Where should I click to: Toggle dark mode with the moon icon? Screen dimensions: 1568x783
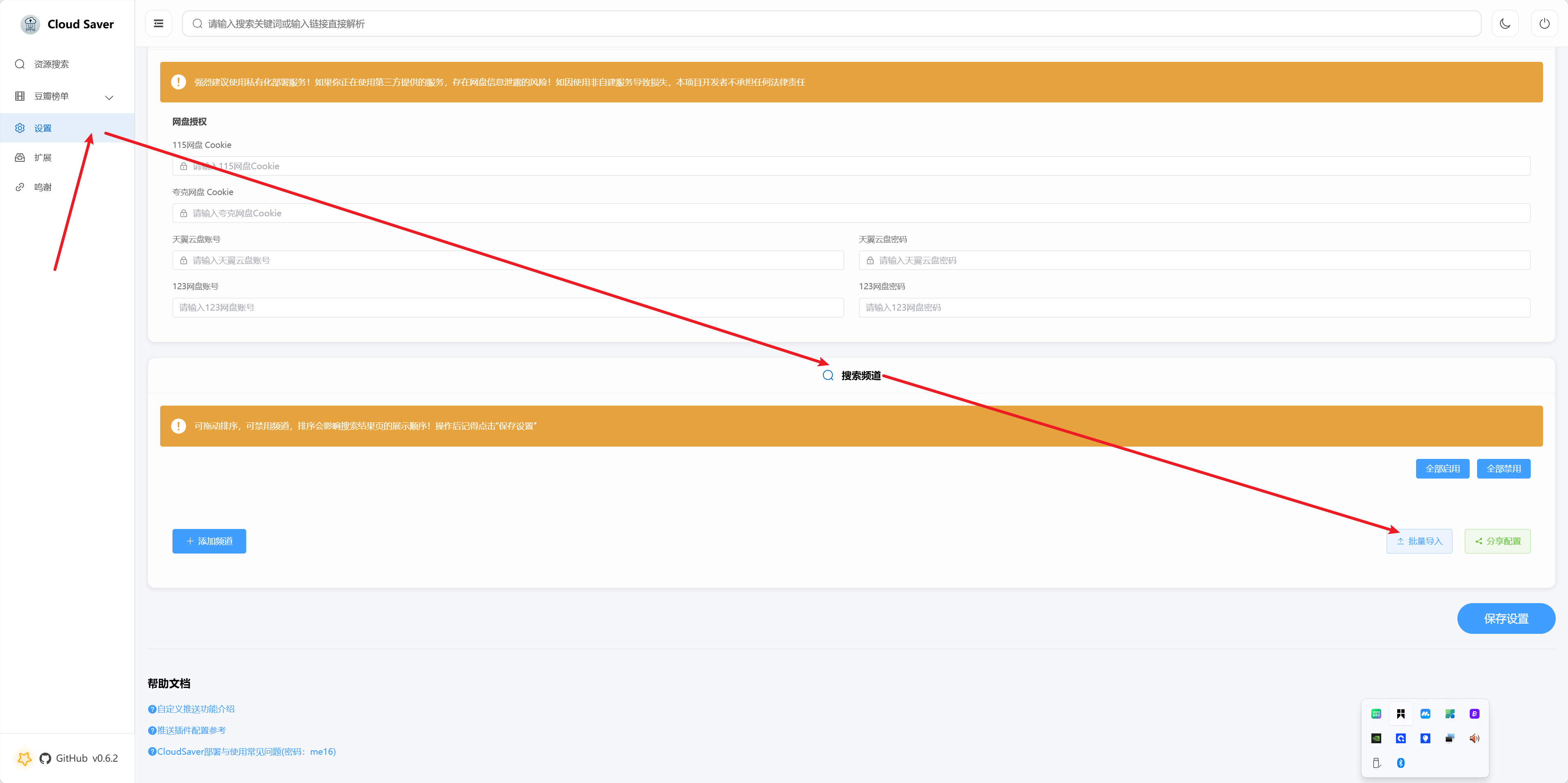[1505, 24]
